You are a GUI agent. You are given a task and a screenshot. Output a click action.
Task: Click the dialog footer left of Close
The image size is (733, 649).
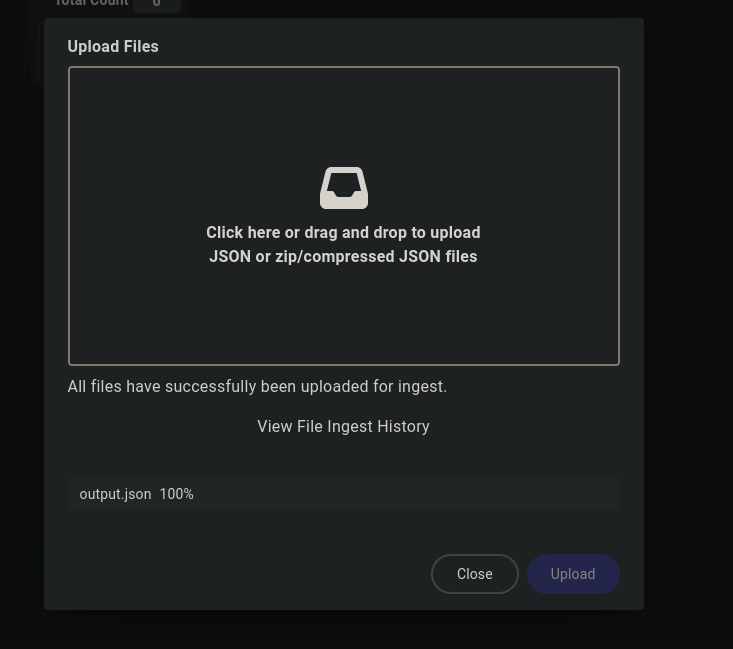(x=240, y=574)
